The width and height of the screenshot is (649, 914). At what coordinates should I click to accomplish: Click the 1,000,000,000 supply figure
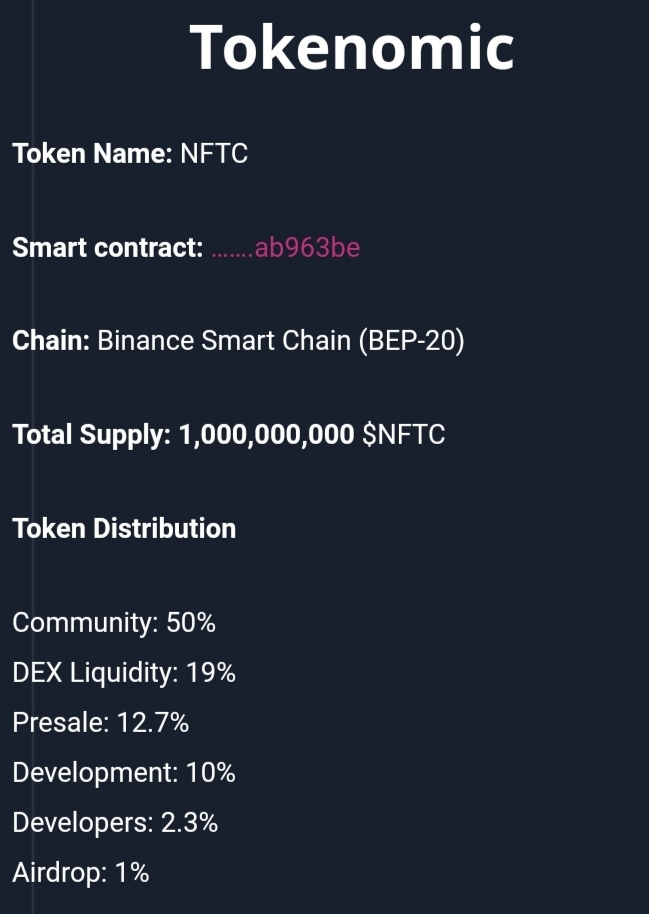click(266, 435)
